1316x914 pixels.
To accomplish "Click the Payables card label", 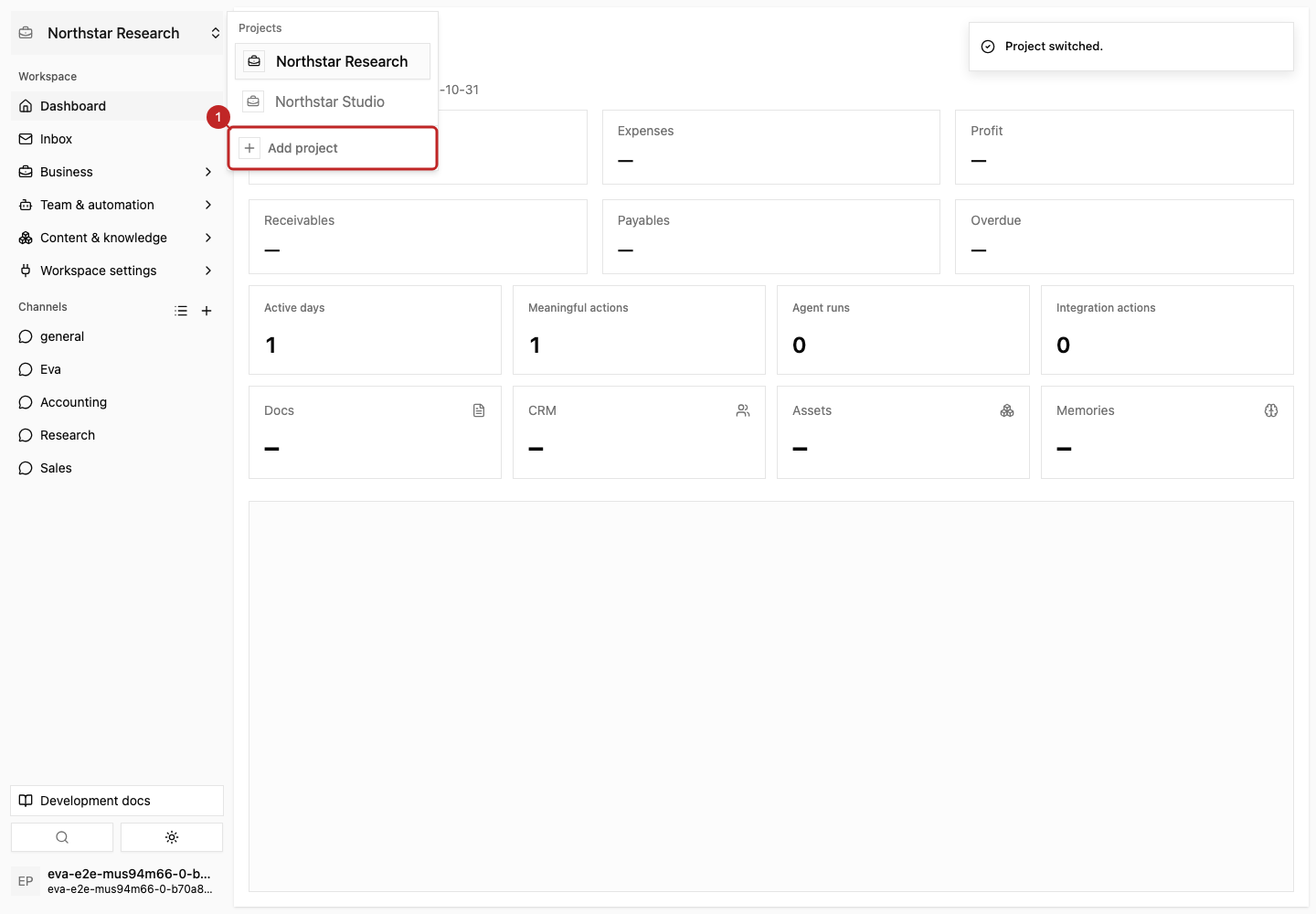I will coord(643,220).
